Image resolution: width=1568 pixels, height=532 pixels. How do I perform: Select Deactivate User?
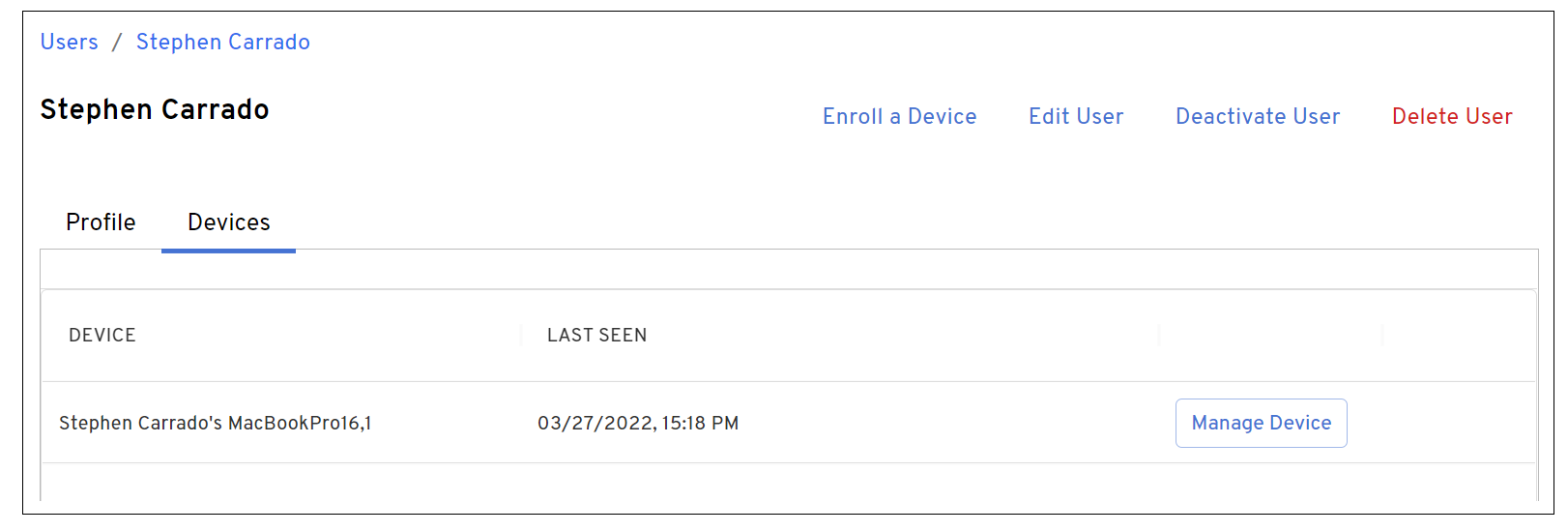coord(1257,117)
